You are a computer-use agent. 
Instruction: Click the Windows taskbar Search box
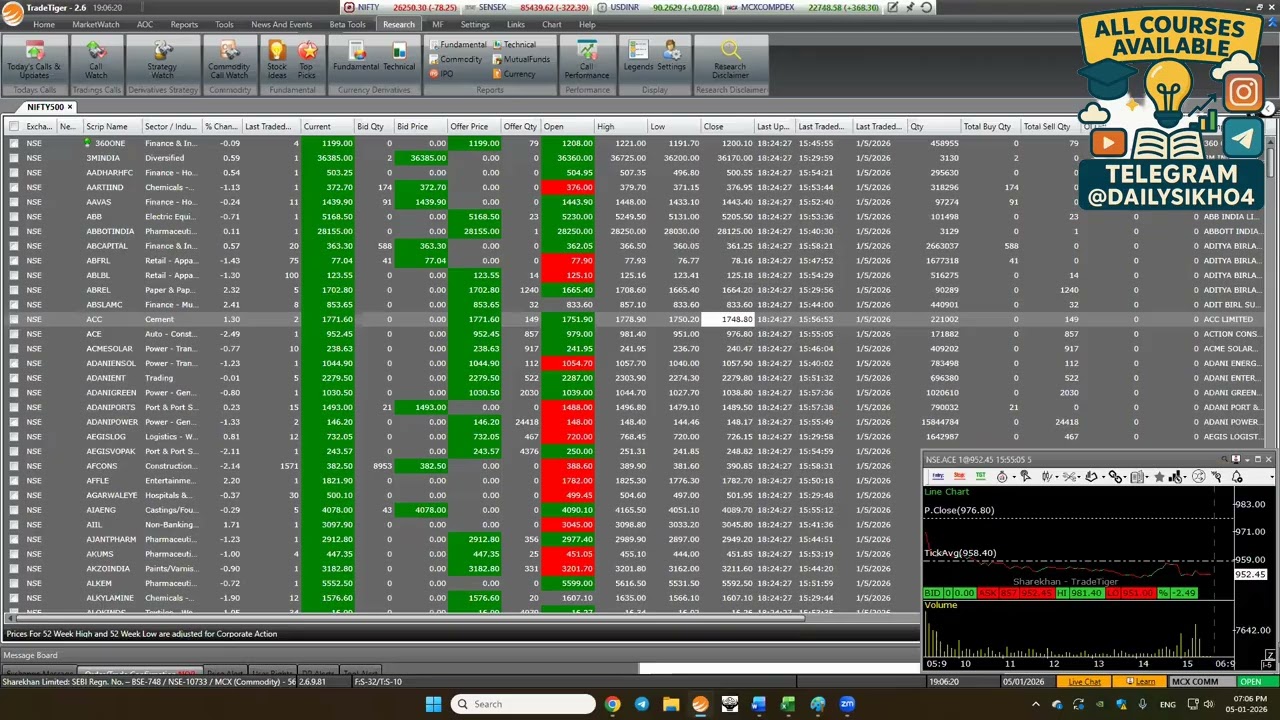click(522, 704)
